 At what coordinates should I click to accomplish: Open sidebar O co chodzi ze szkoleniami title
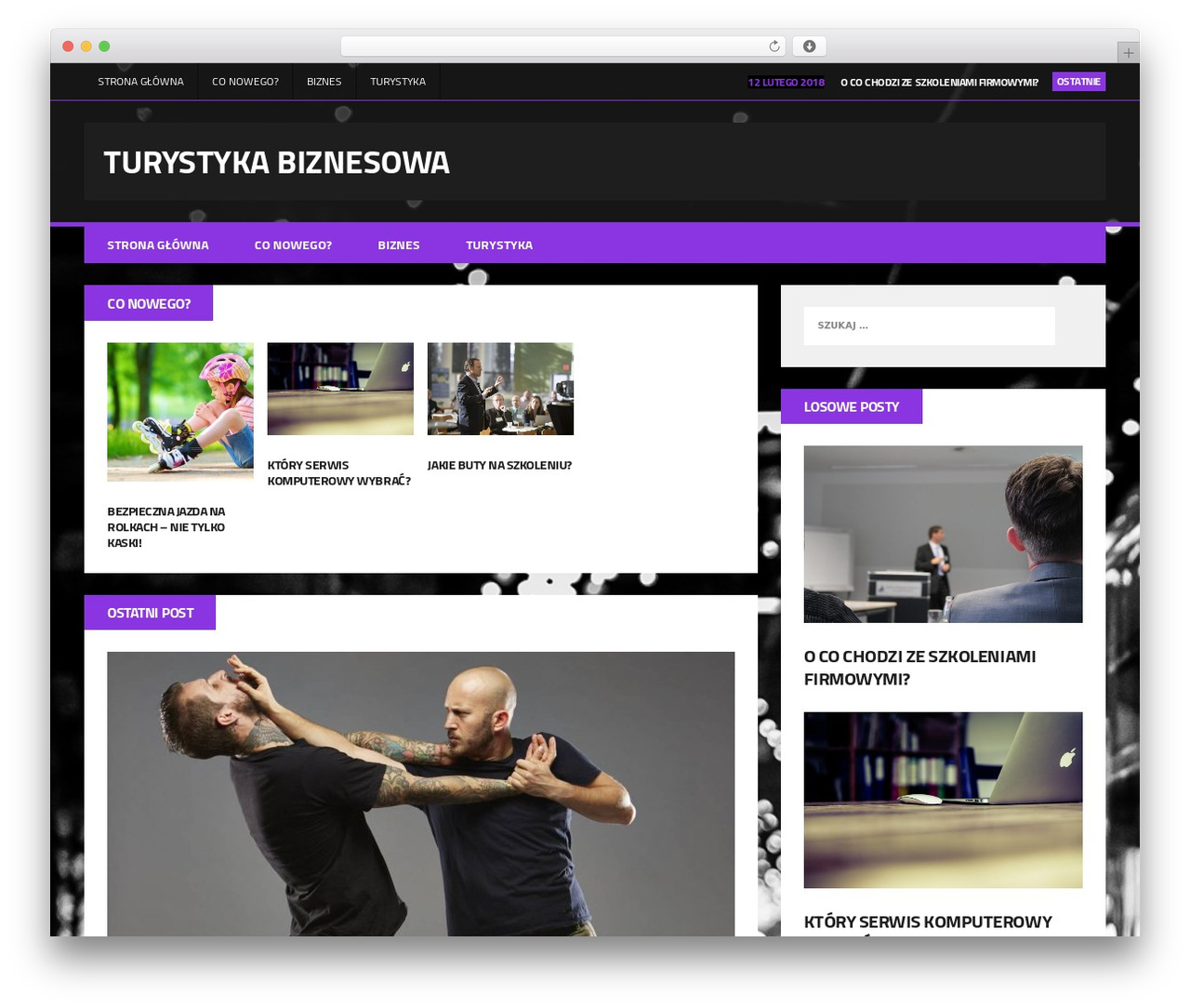click(920, 668)
